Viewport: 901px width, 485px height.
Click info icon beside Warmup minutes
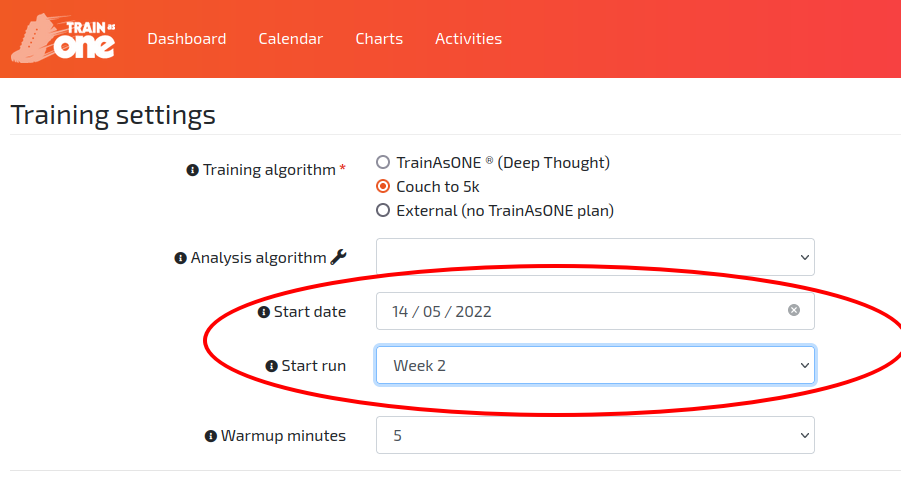click(x=211, y=436)
